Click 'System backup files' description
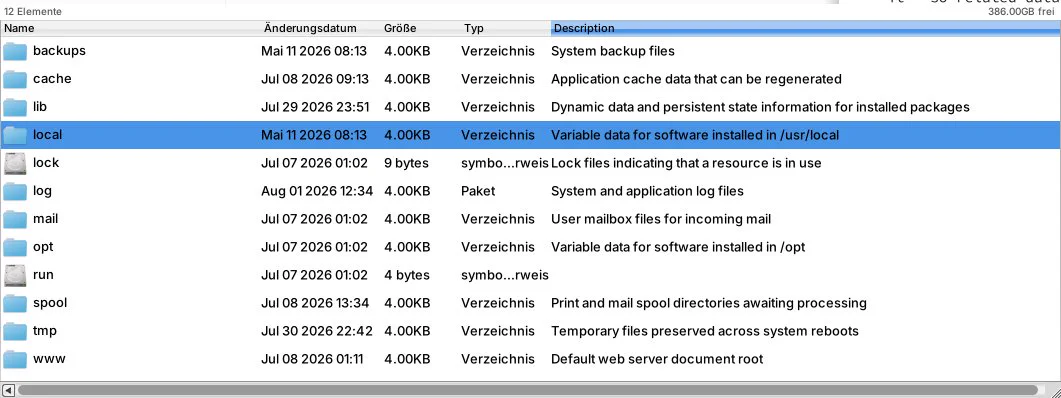The image size is (1061, 398). coord(612,51)
